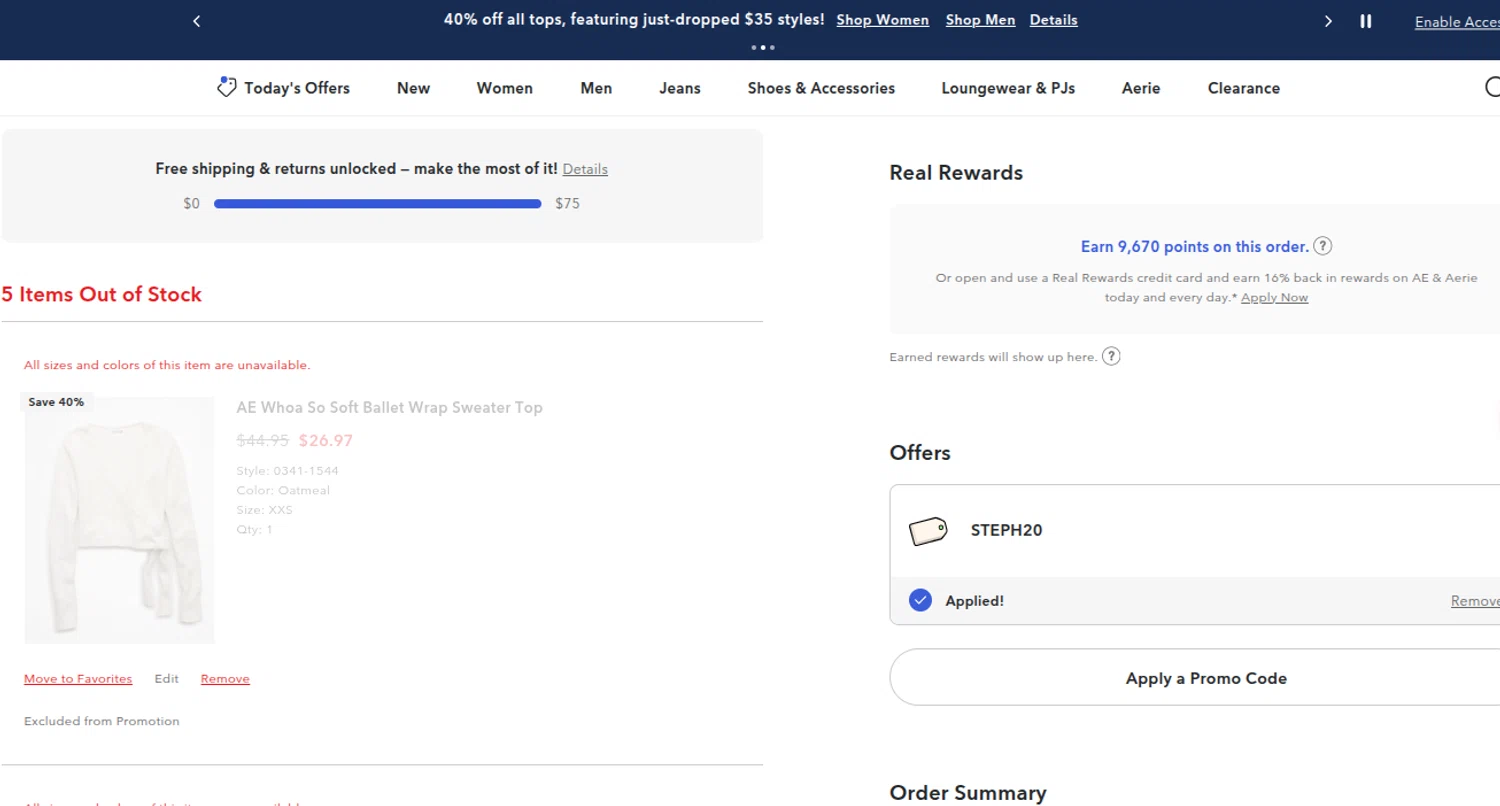The height and width of the screenshot is (806, 1500).
Task: Open Shop Women link in banner
Action: click(x=882, y=20)
